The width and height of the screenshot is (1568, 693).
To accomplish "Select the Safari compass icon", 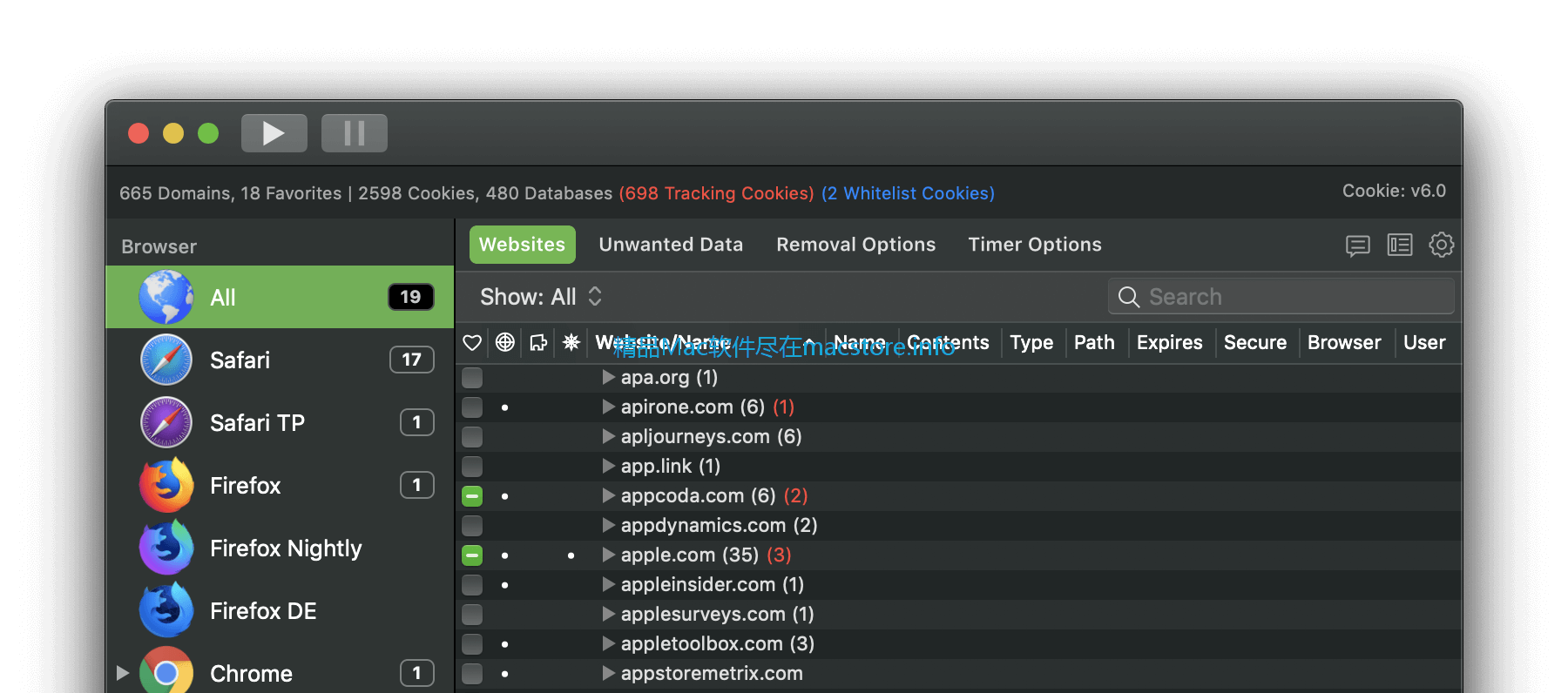I will coord(166,360).
